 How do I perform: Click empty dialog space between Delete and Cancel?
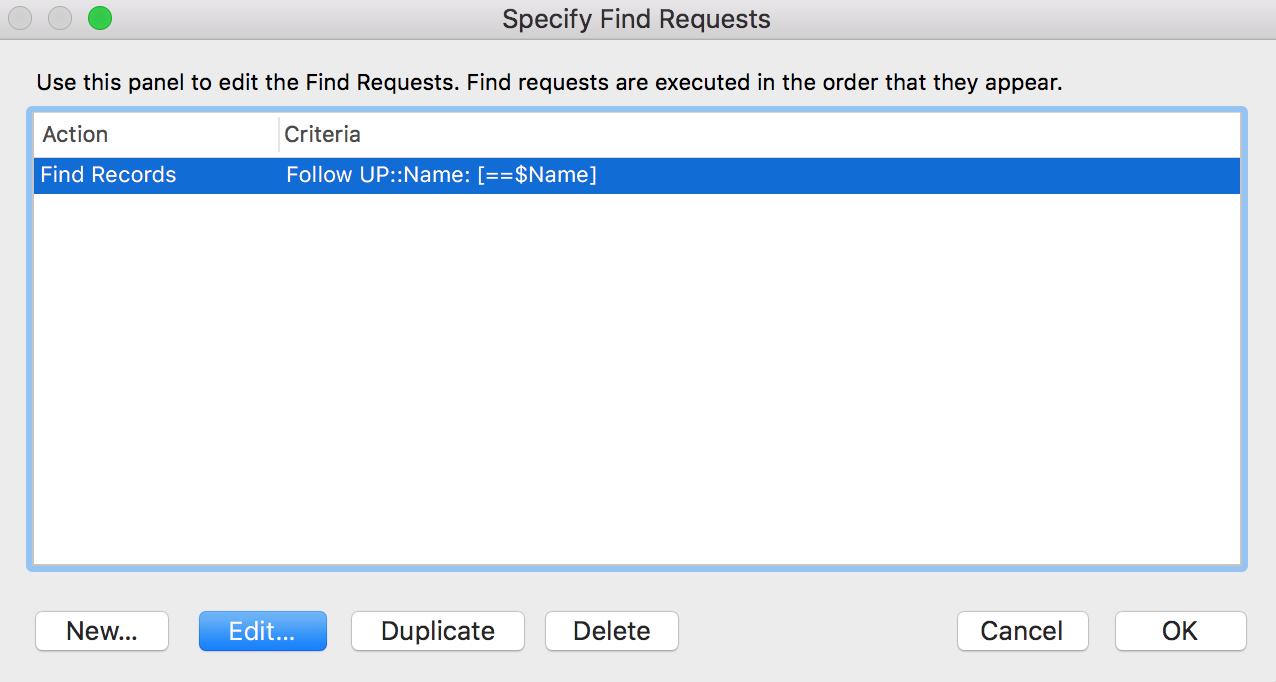click(x=817, y=631)
